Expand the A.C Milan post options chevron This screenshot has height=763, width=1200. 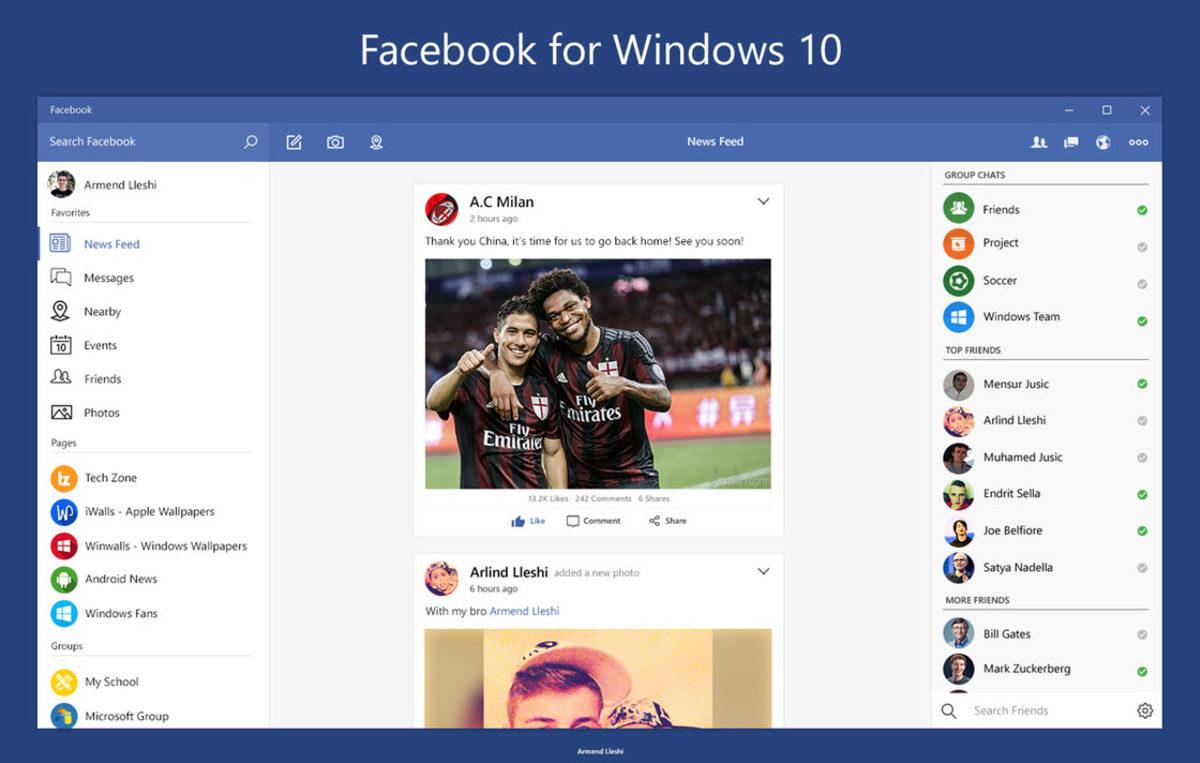tap(763, 201)
